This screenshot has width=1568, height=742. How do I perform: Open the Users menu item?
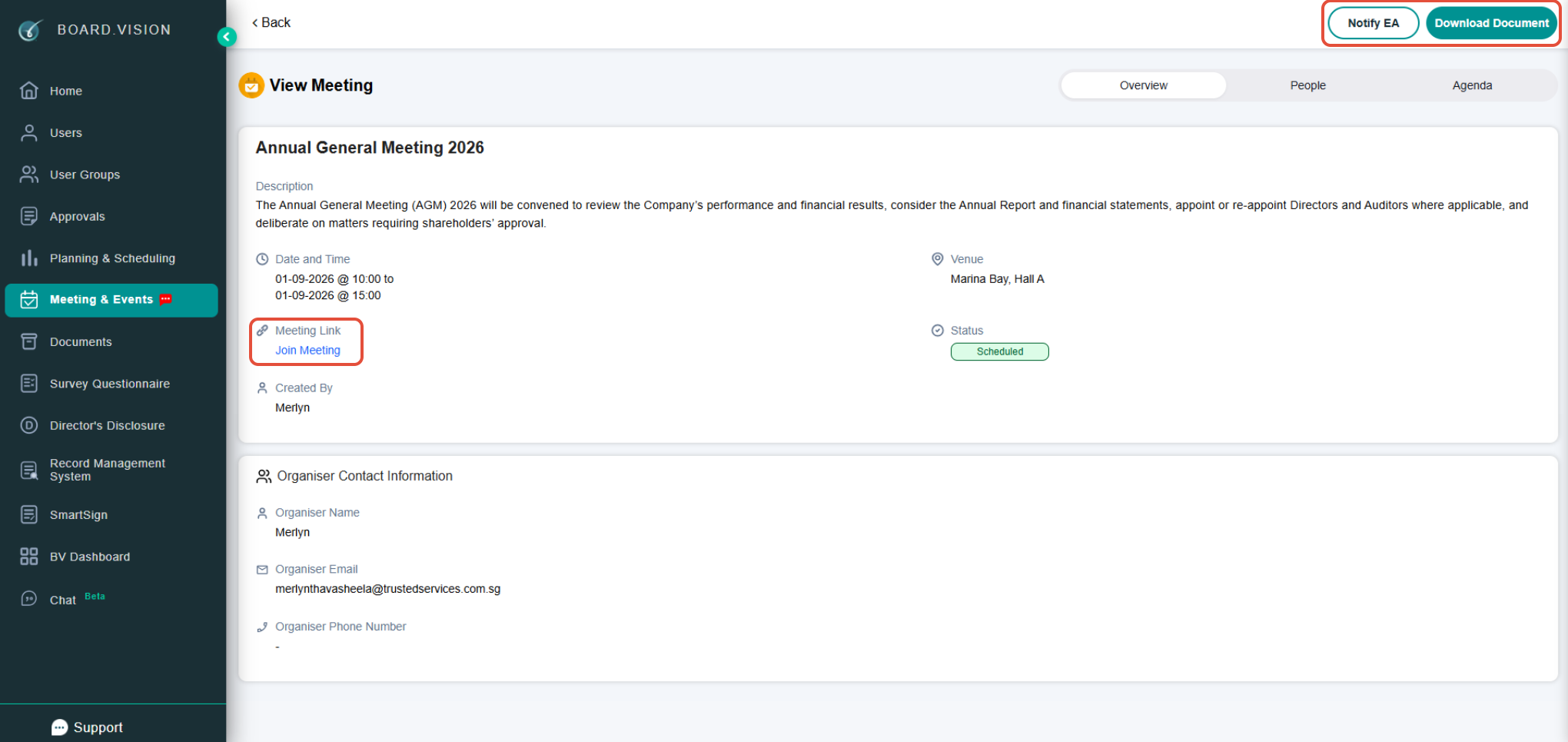pos(111,133)
